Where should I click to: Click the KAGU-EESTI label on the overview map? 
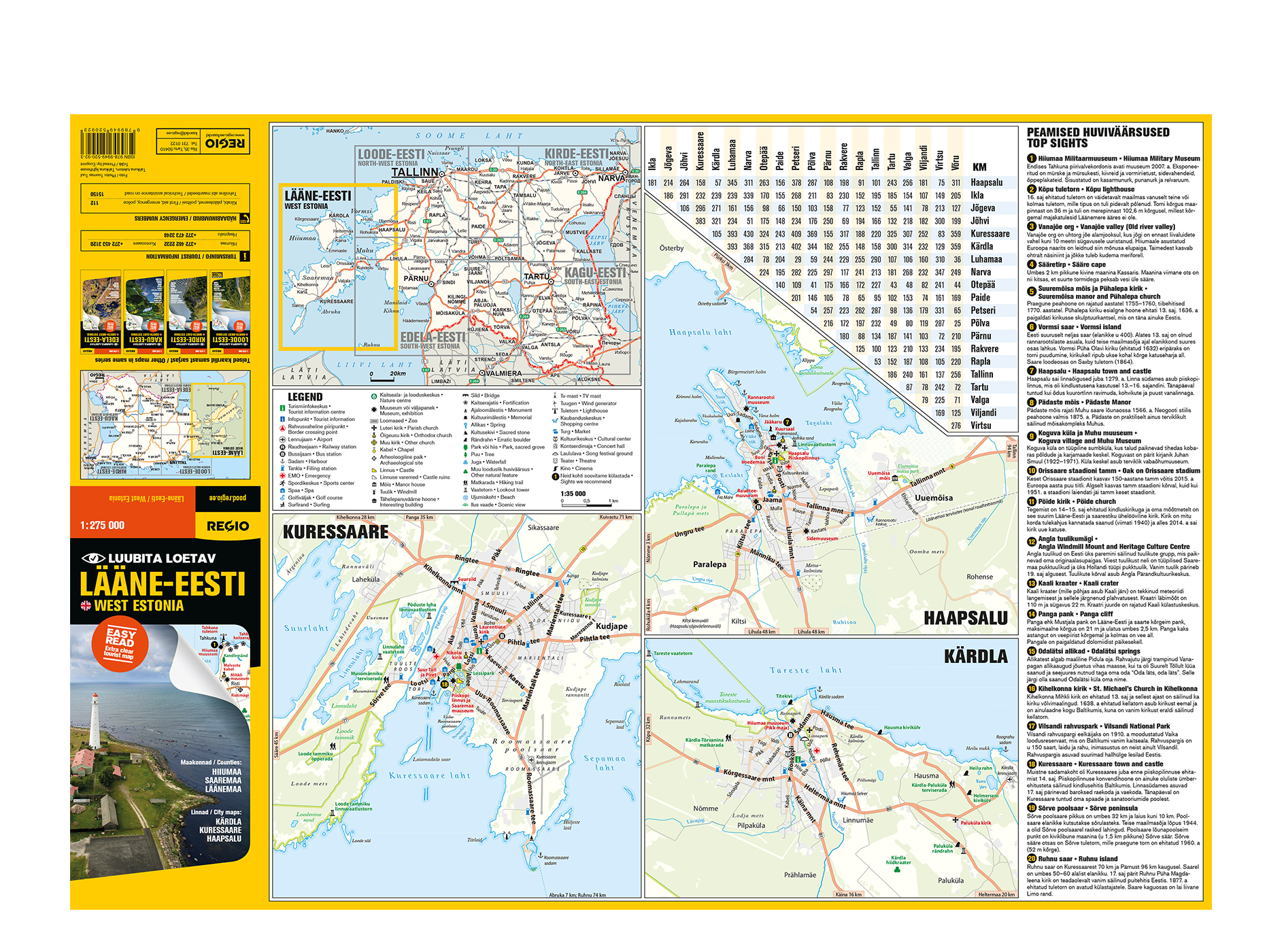click(594, 272)
